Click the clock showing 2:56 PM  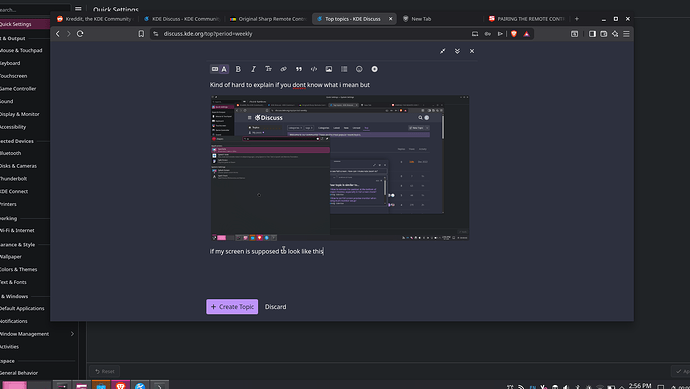point(640,385)
